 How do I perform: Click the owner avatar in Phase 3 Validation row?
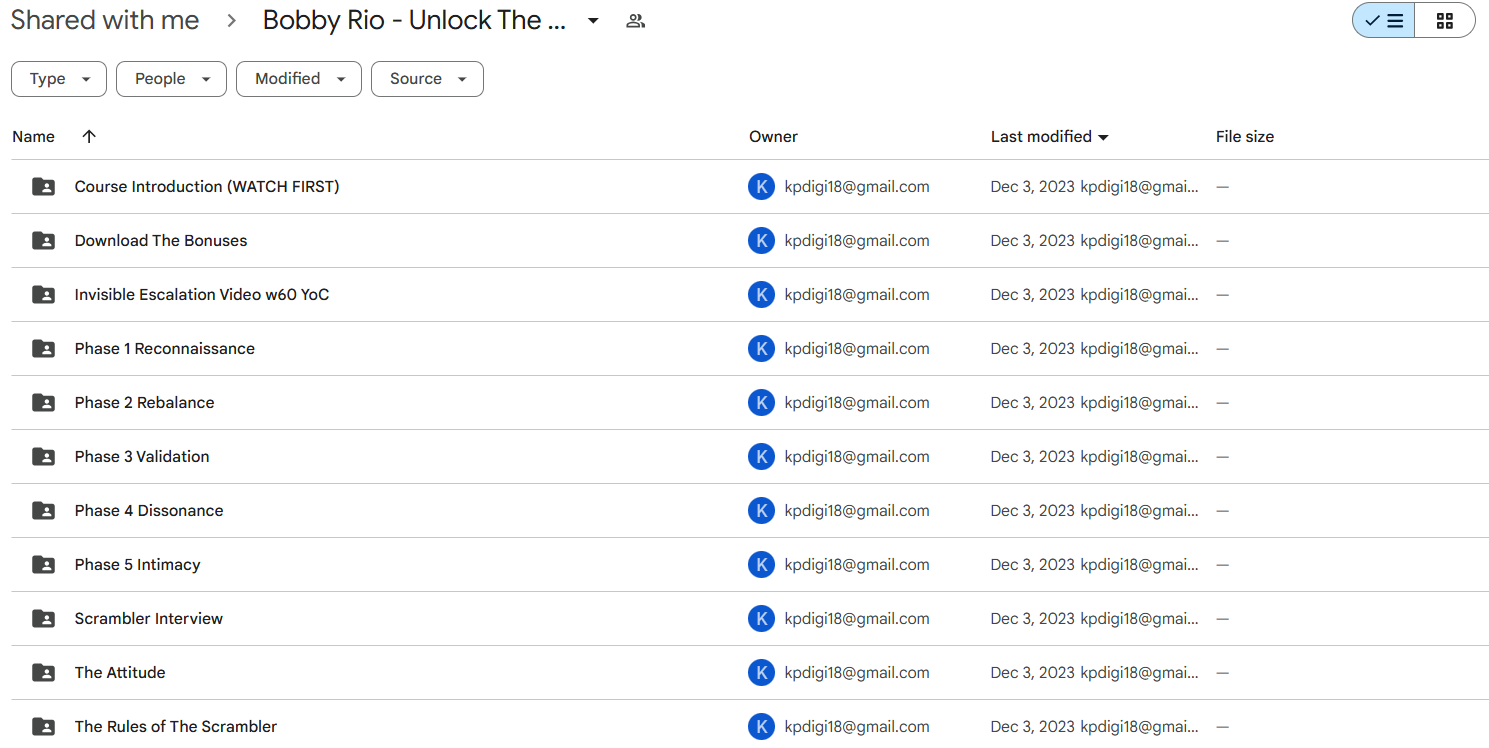click(761, 457)
